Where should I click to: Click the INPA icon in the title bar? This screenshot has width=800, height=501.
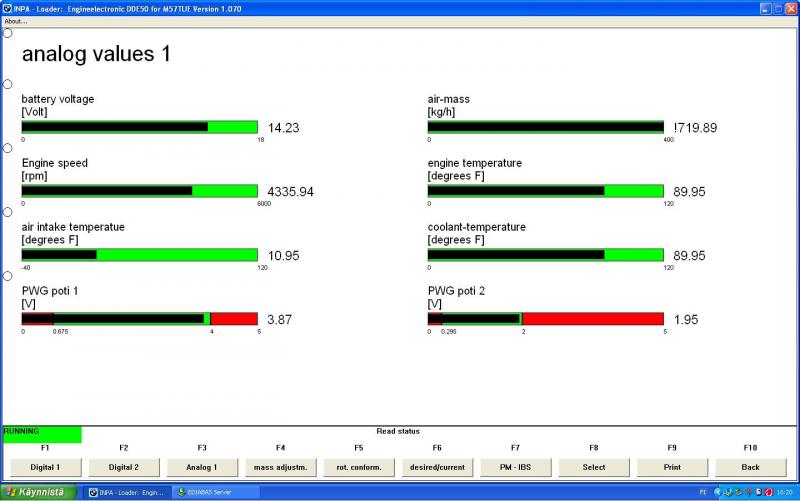pyautogui.click(x=7, y=8)
